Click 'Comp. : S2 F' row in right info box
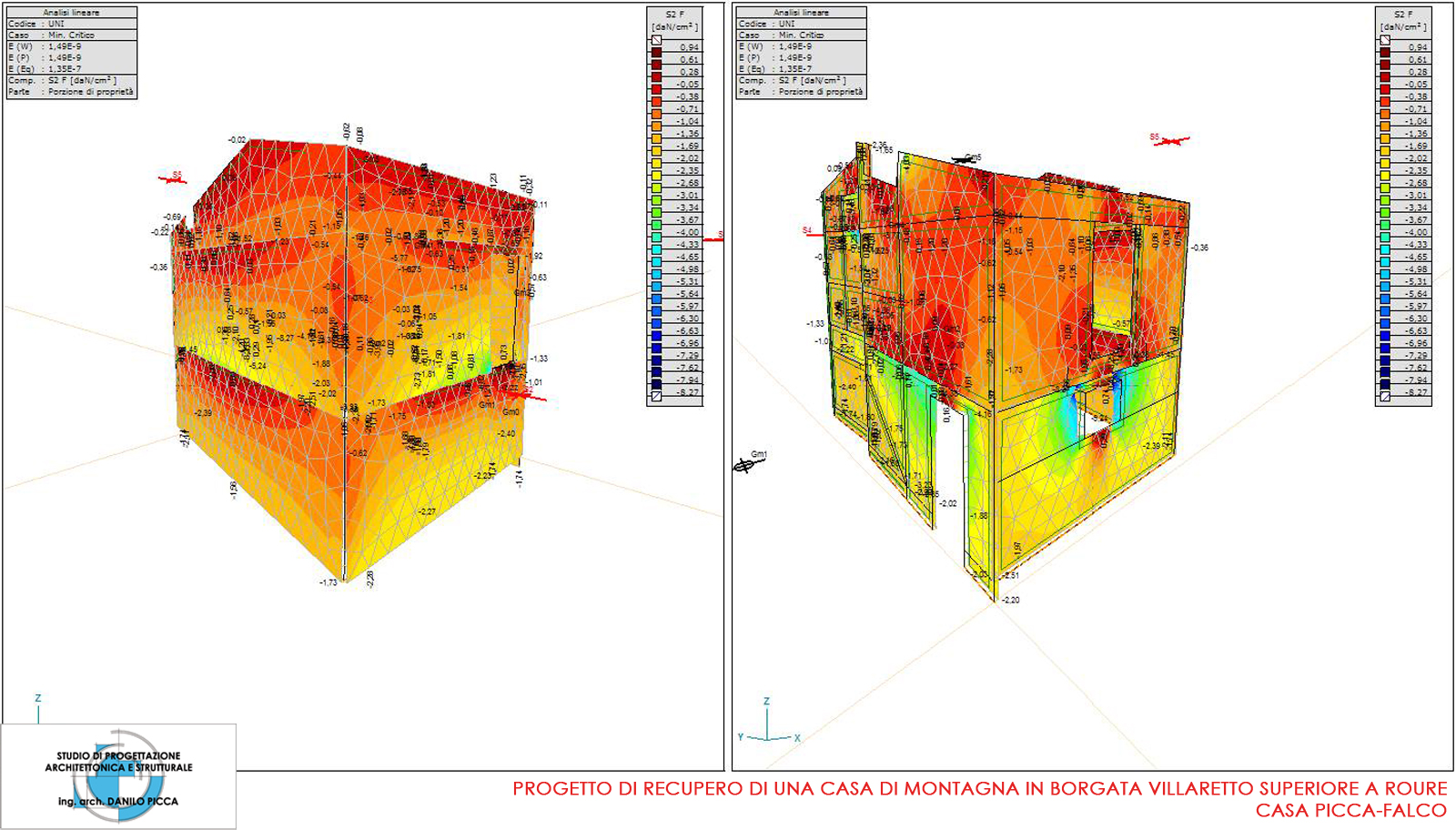Image resolution: width=1456 pixels, height=830 pixels. point(802,80)
